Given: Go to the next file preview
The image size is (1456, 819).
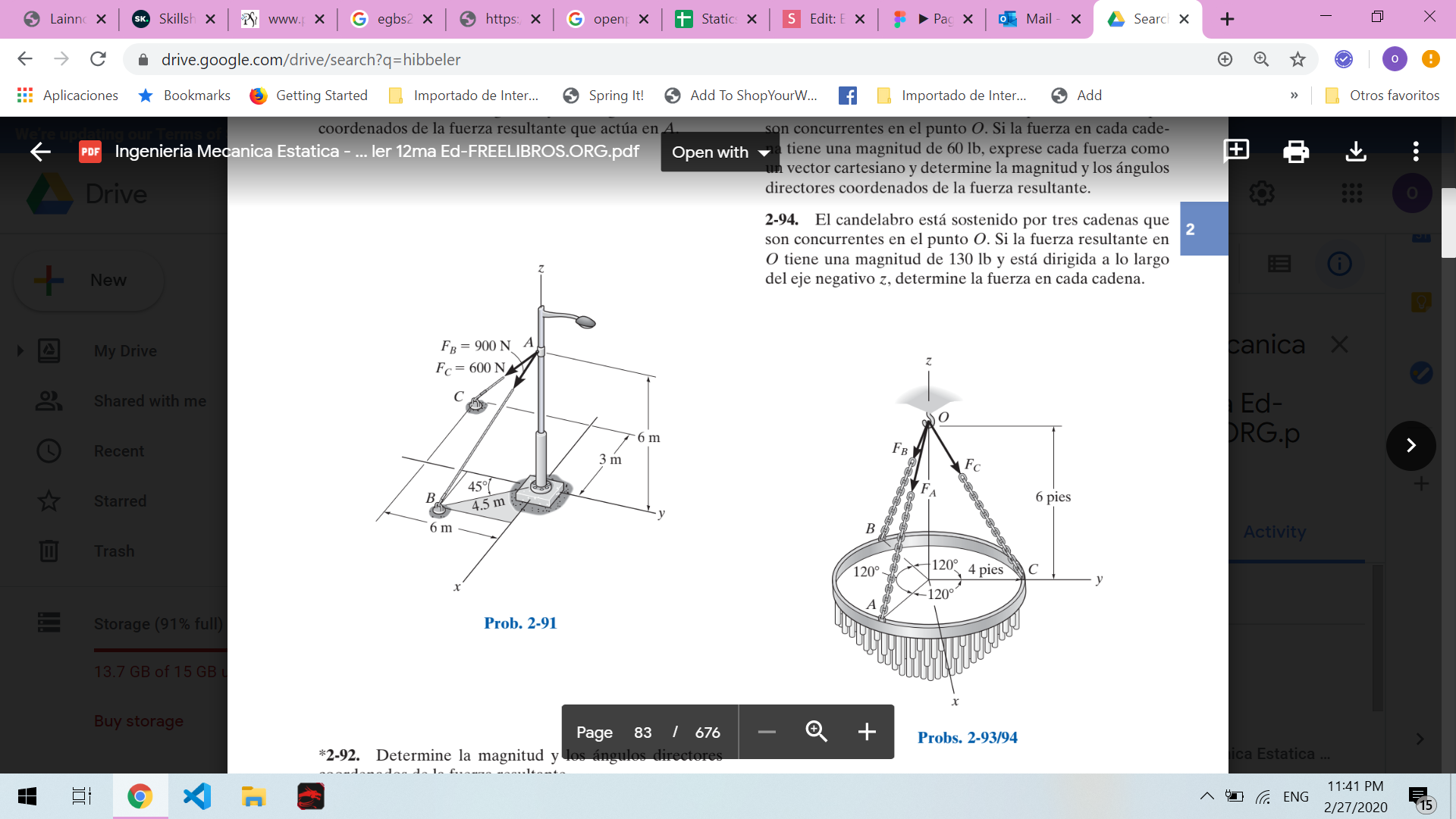Looking at the screenshot, I should [x=1410, y=445].
